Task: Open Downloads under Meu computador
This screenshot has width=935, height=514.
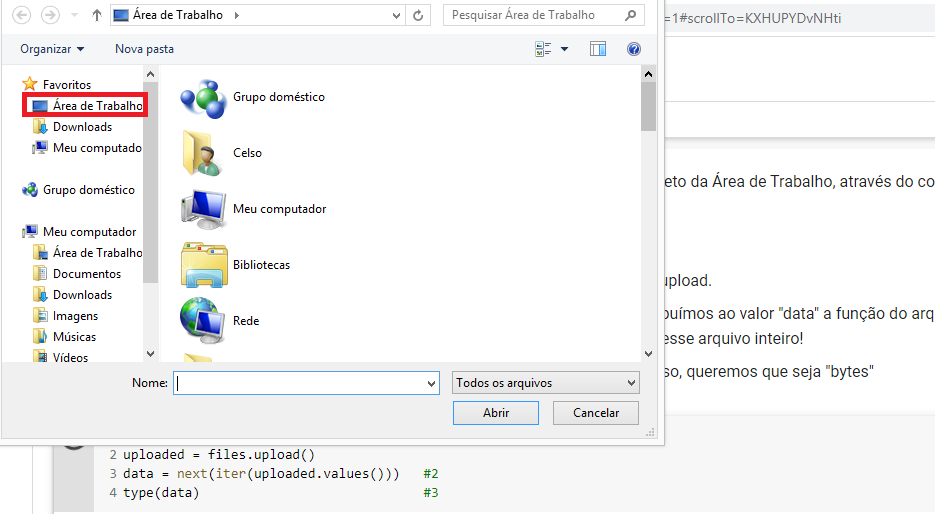Action: coord(72,295)
